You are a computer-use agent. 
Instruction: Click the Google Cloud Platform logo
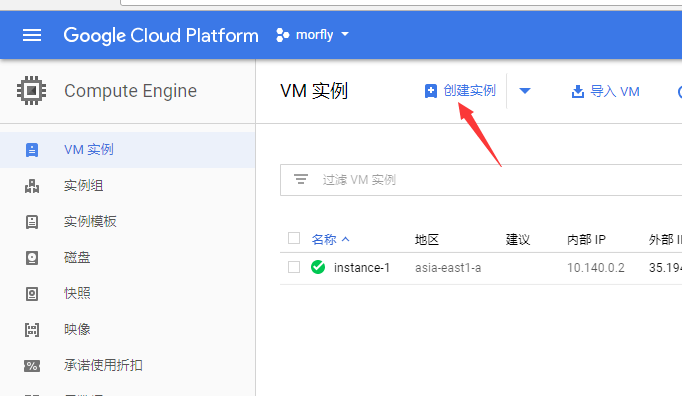coord(161,36)
